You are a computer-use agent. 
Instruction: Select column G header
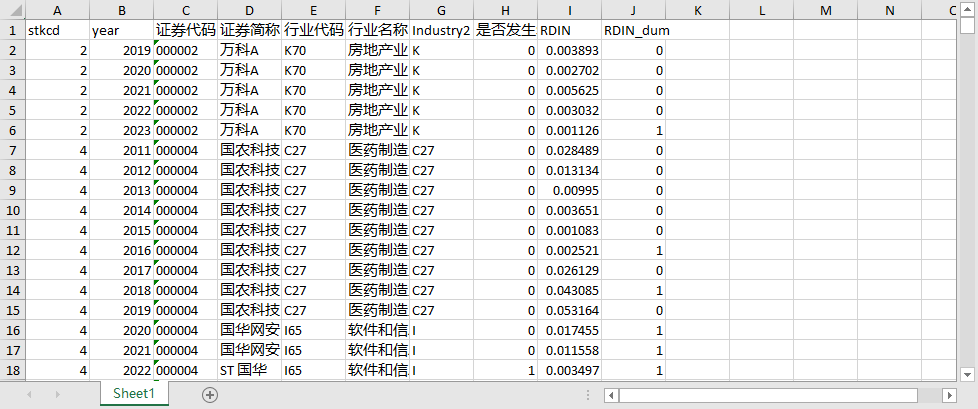442,10
